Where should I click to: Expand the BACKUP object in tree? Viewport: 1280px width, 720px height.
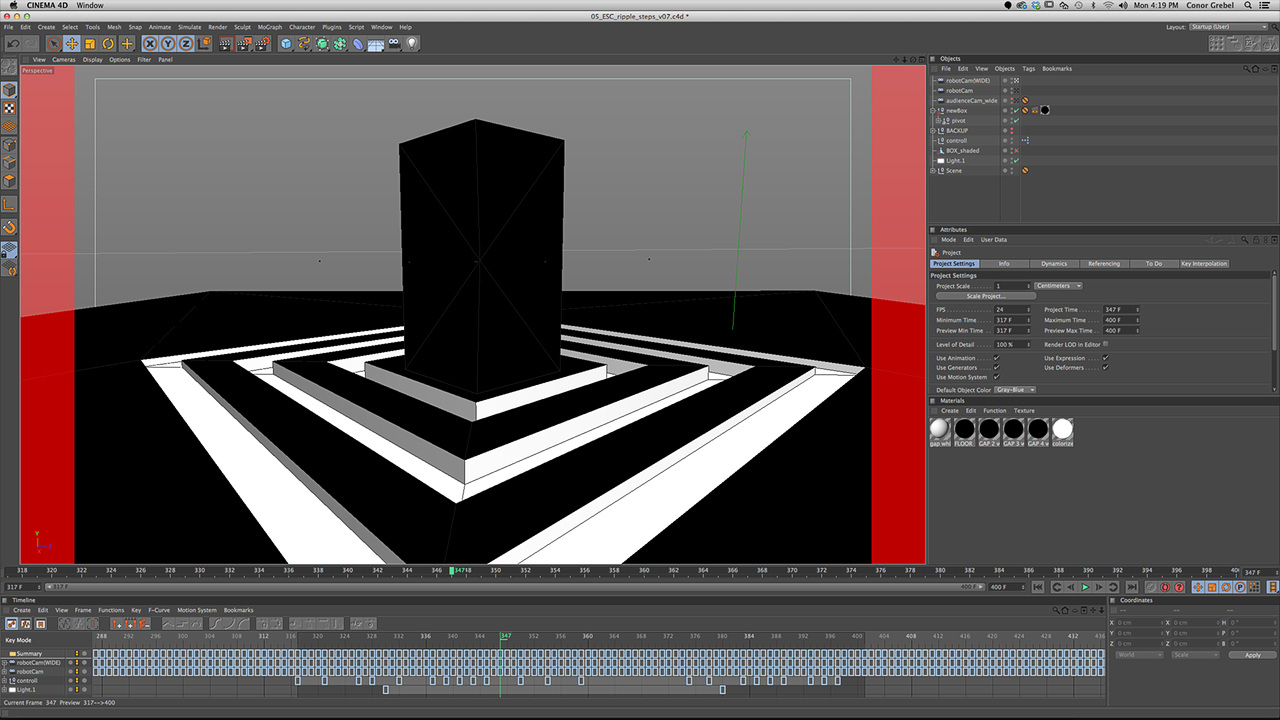[x=933, y=131]
